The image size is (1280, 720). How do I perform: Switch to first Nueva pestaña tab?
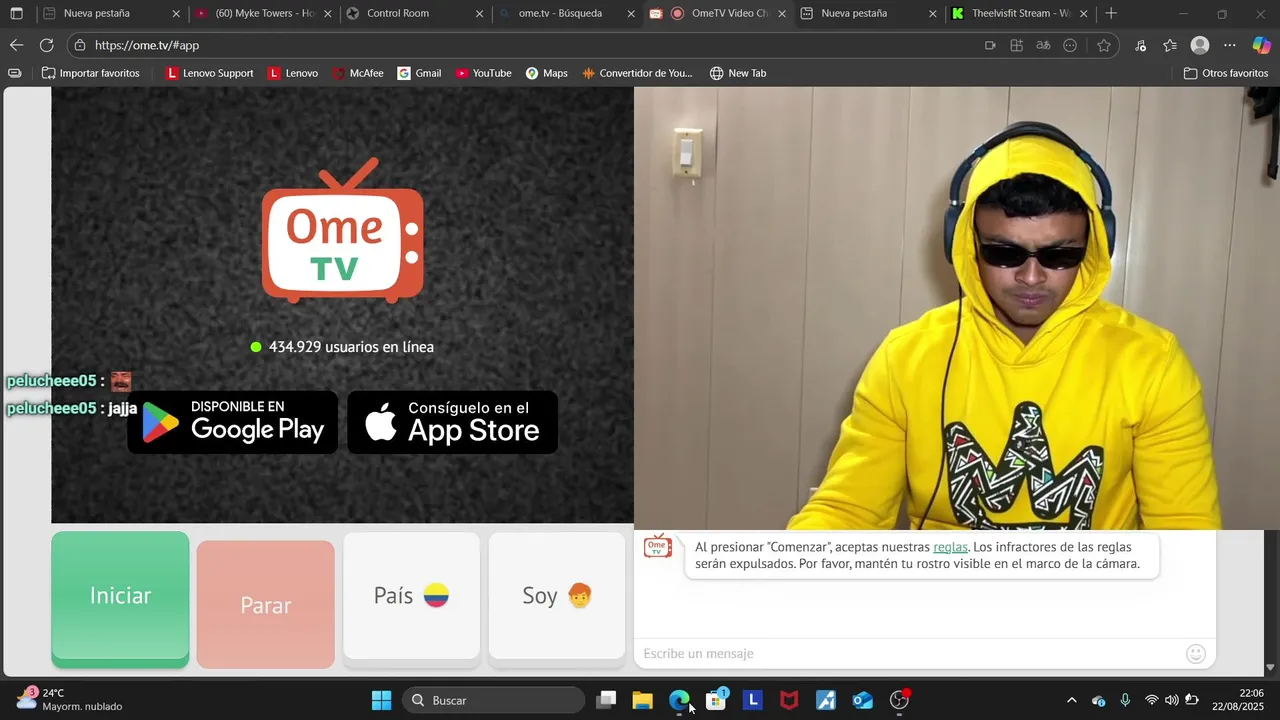coord(111,14)
